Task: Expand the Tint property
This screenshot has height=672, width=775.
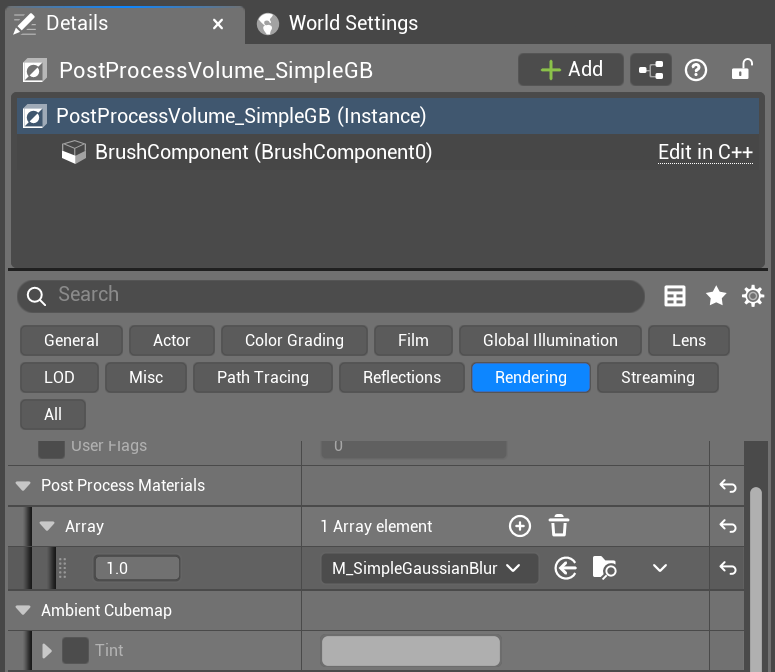Action: pos(47,651)
